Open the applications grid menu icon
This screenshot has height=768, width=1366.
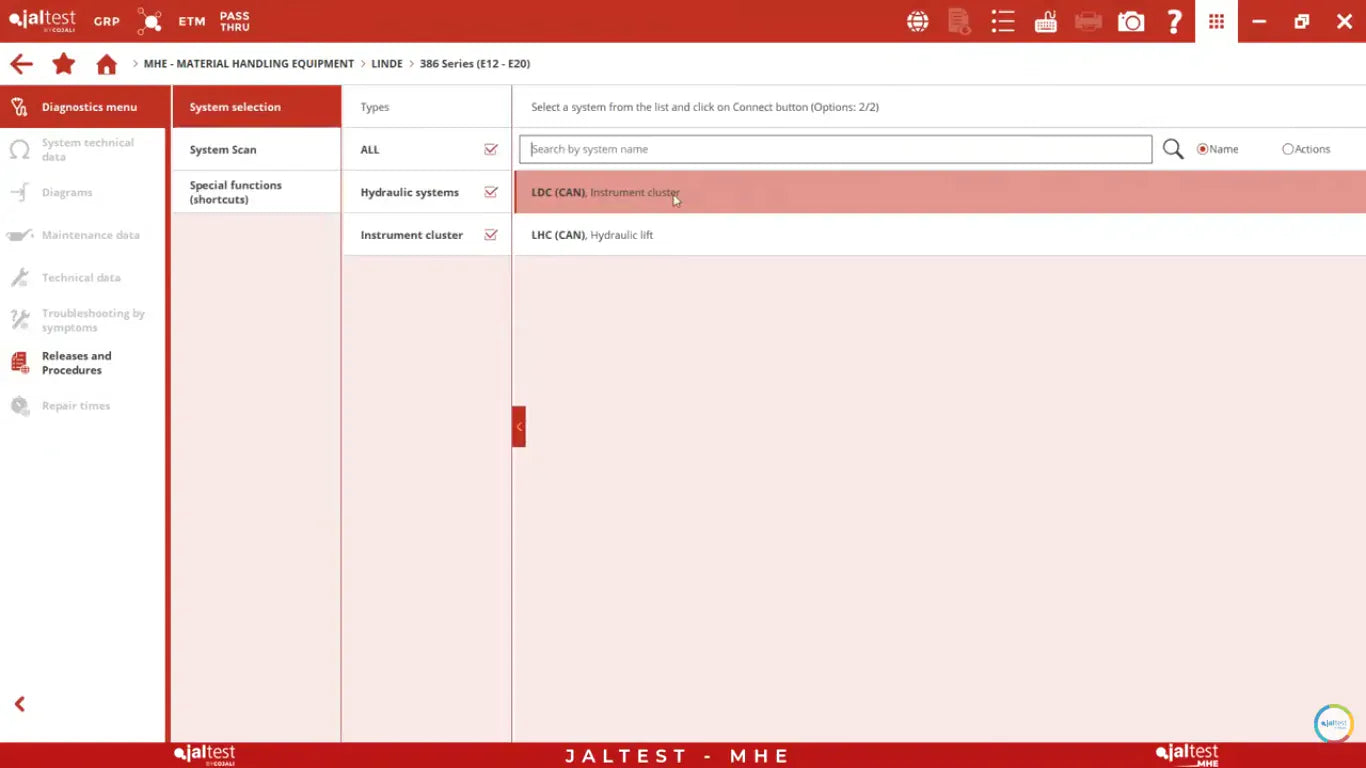pos(1216,21)
